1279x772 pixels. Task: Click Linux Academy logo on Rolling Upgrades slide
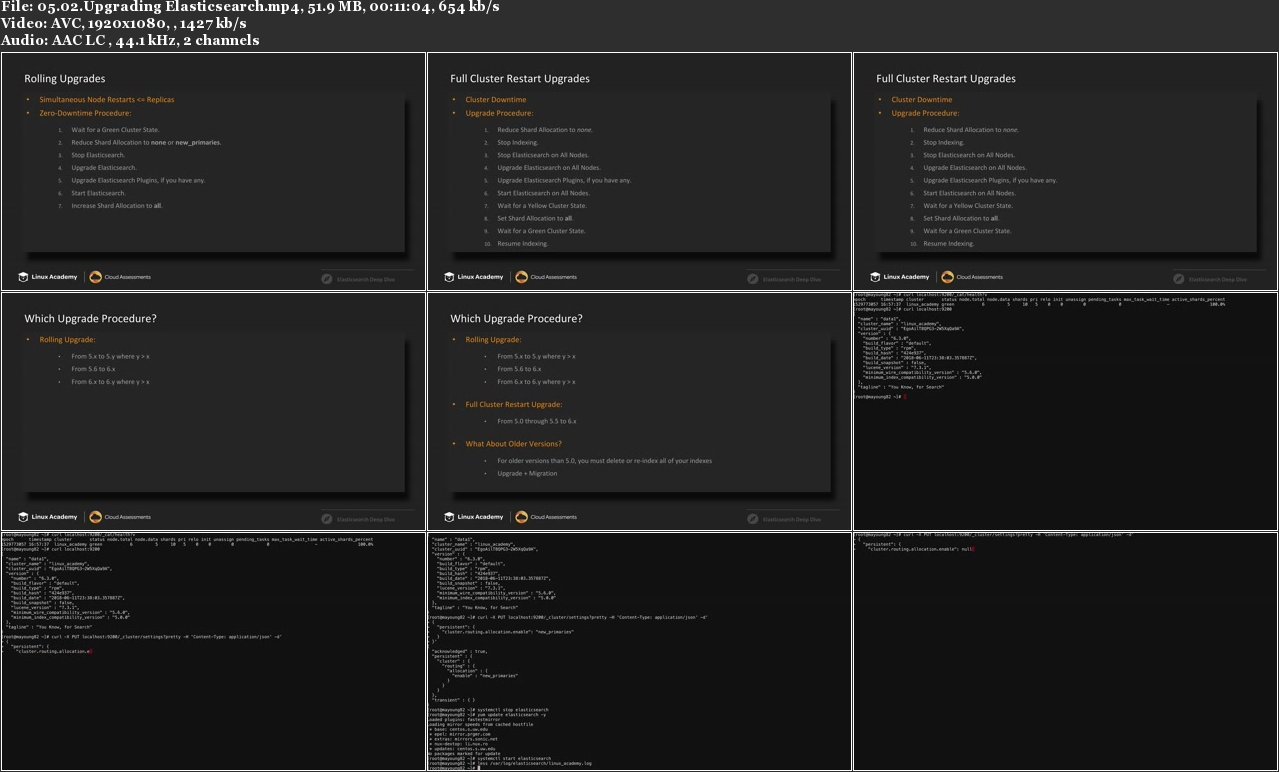click(x=50, y=277)
